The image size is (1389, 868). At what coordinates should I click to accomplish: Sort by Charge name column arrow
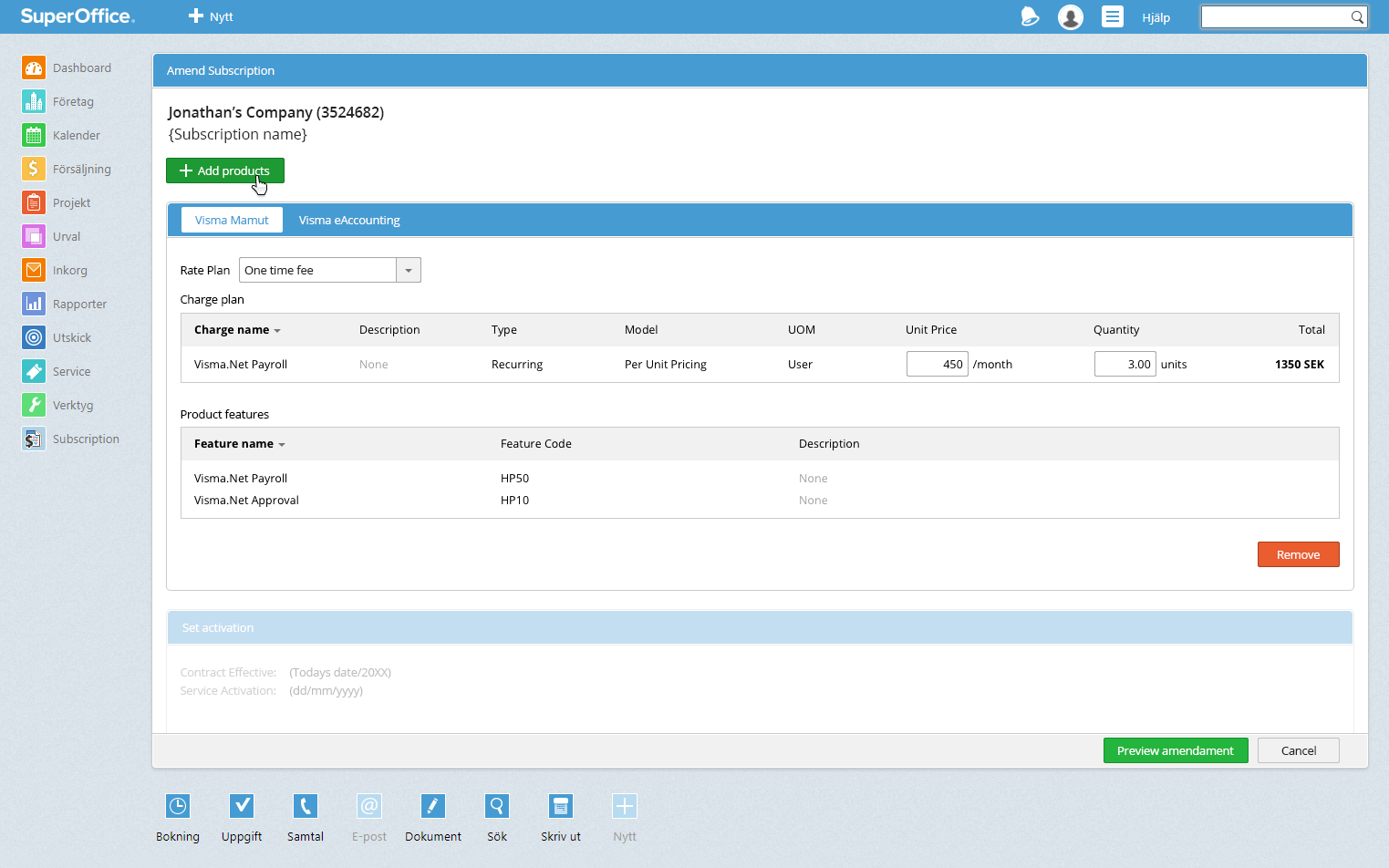277,331
